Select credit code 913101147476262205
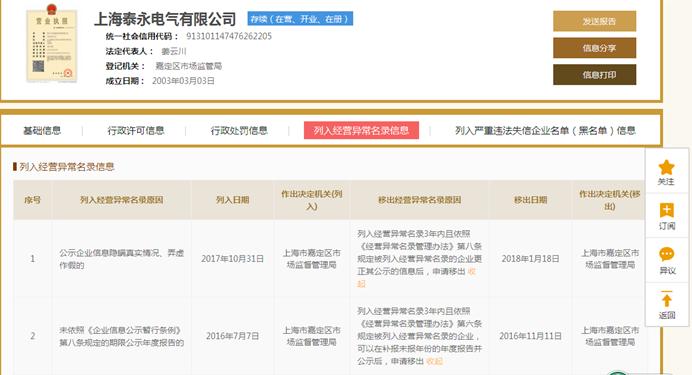This screenshot has height=375, width=692. tap(229, 36)
